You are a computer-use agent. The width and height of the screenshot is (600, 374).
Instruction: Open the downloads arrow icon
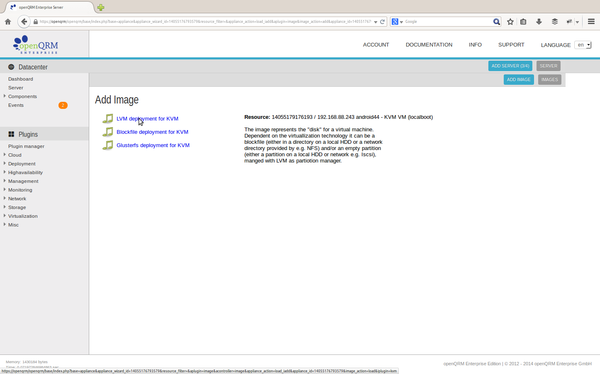click(x=539, y=22)
